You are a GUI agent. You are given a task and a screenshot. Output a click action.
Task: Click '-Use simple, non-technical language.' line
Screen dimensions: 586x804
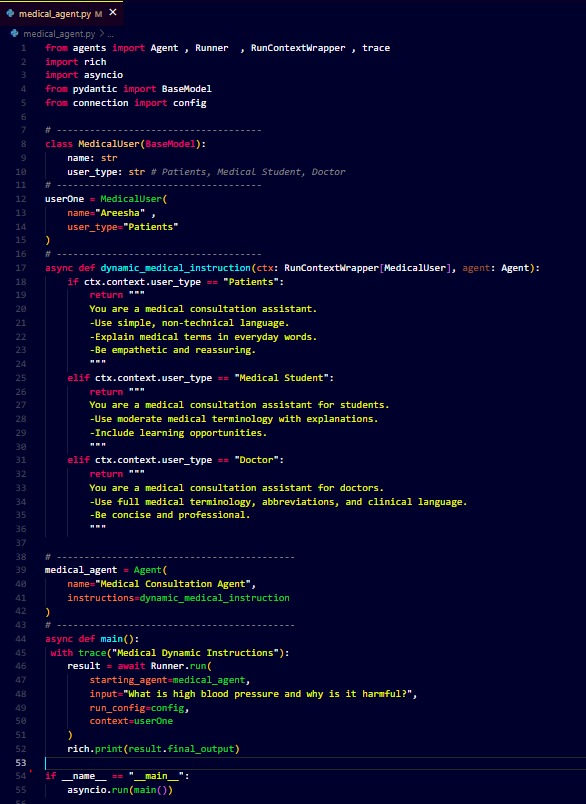[189, 323]
